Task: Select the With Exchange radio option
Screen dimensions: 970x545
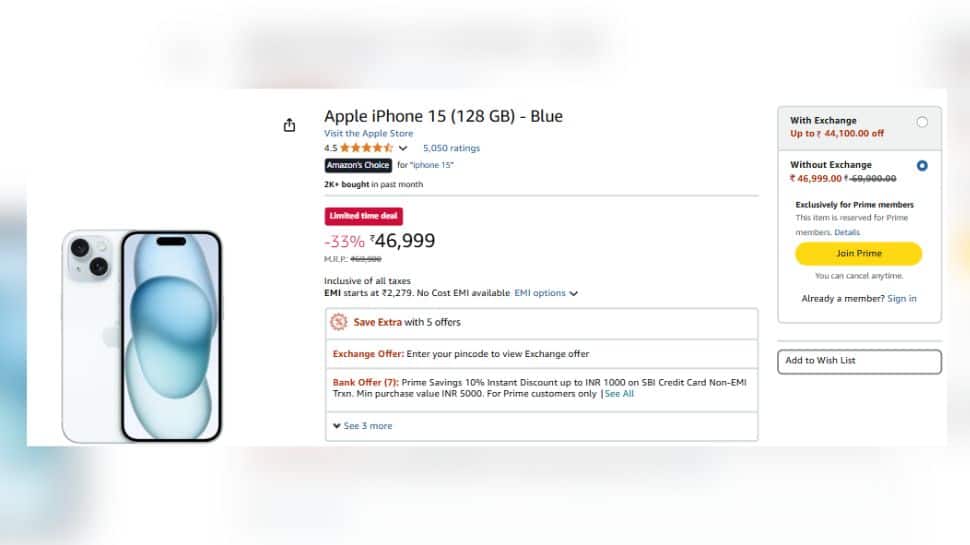Action: click(922, 122)
